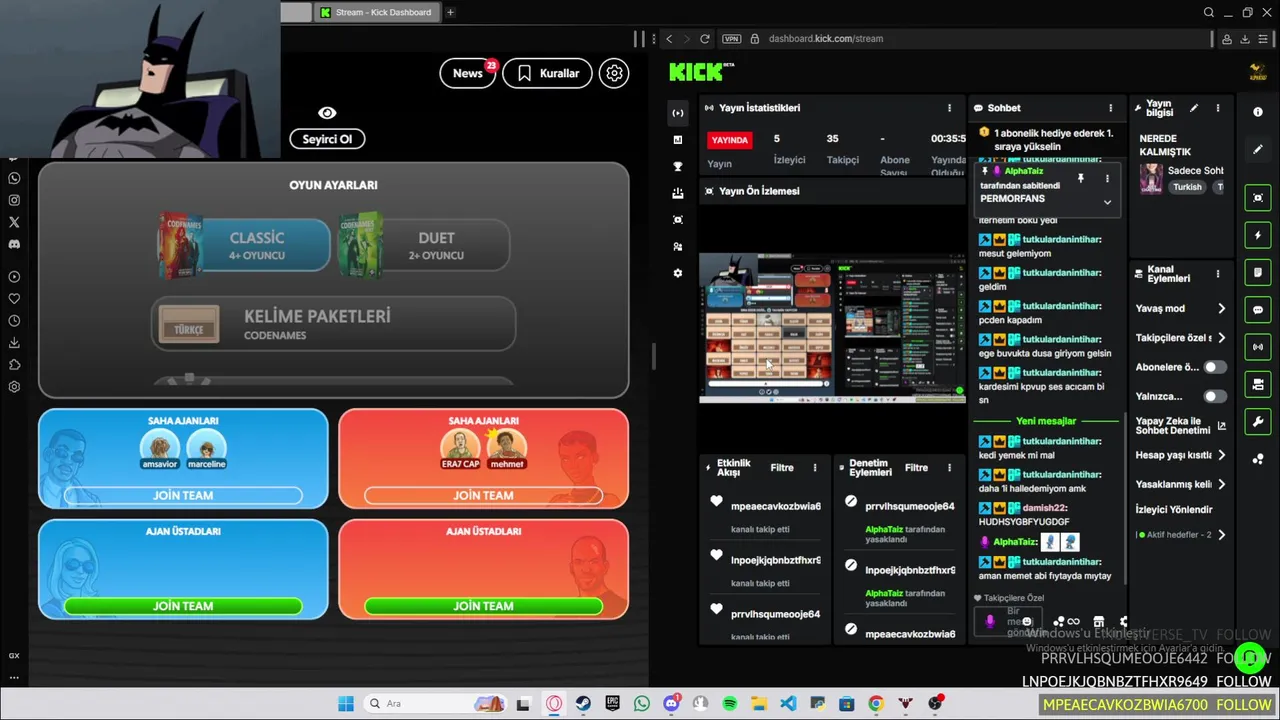Expand Takipçilere özel option
The width and height of the screenshot is (1280, 720).
coord(1221,338)
